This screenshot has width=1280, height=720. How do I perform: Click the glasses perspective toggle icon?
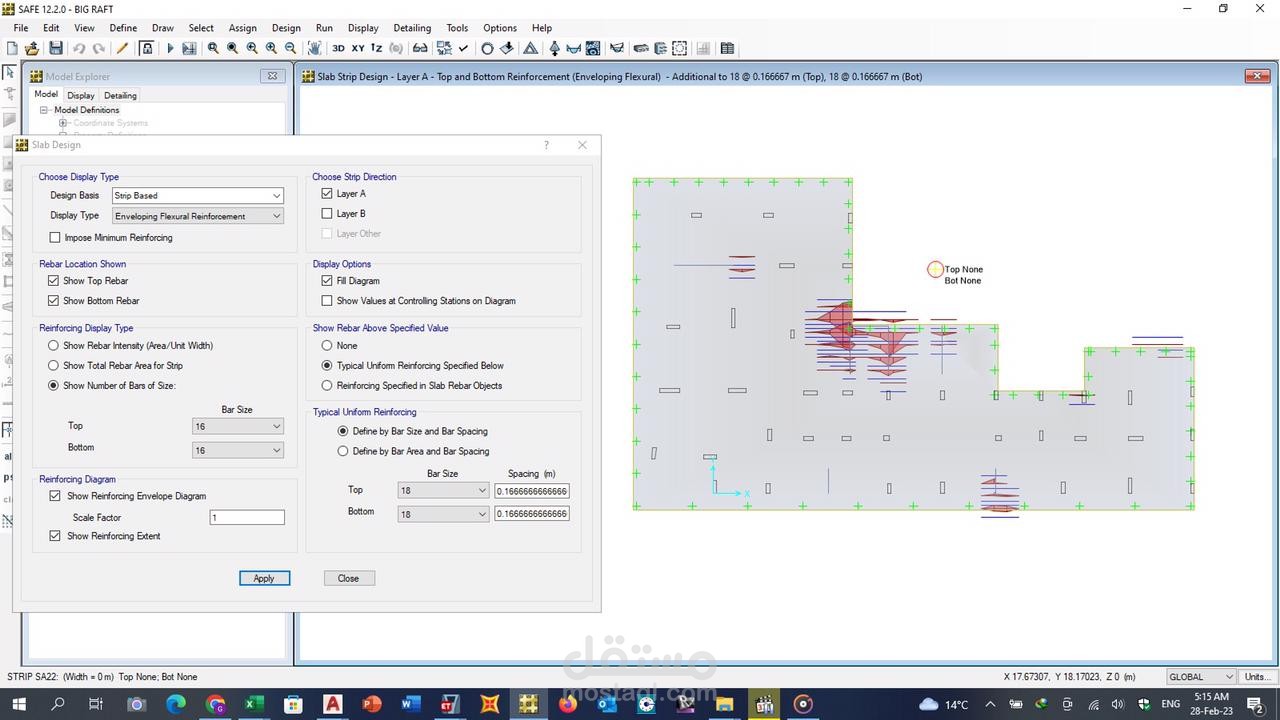coord(420,48)
